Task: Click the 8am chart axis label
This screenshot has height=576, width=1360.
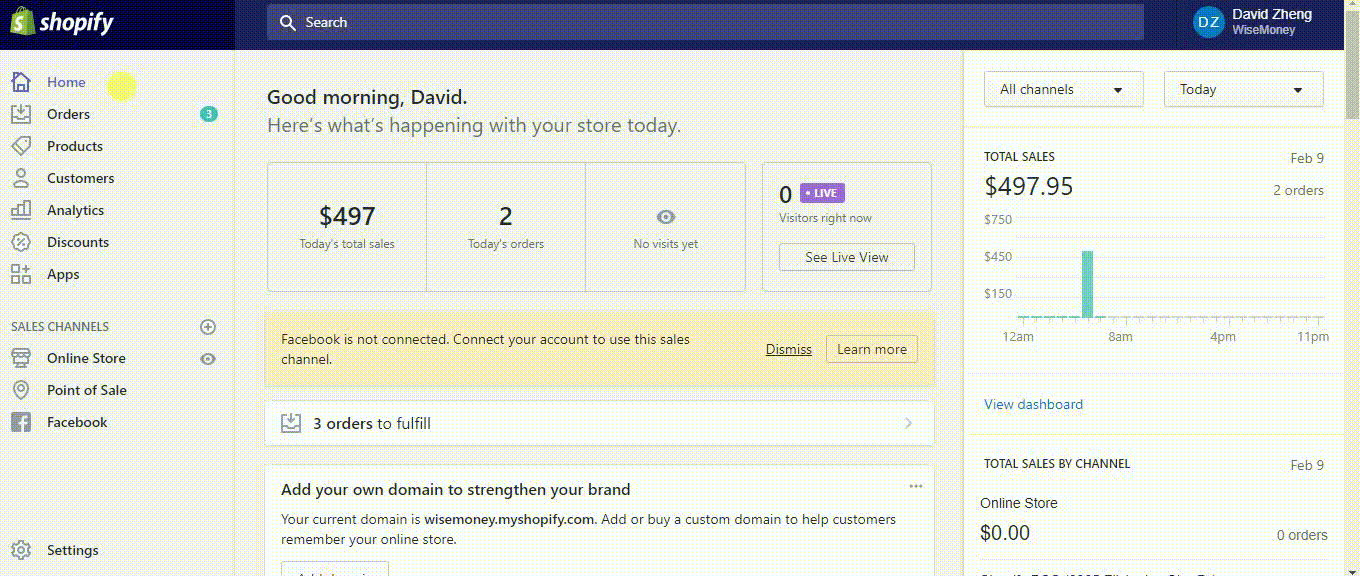Action: 1120,337
